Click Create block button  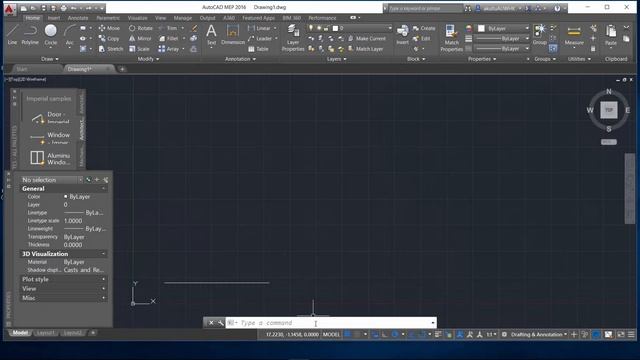[x=424, y=28]
